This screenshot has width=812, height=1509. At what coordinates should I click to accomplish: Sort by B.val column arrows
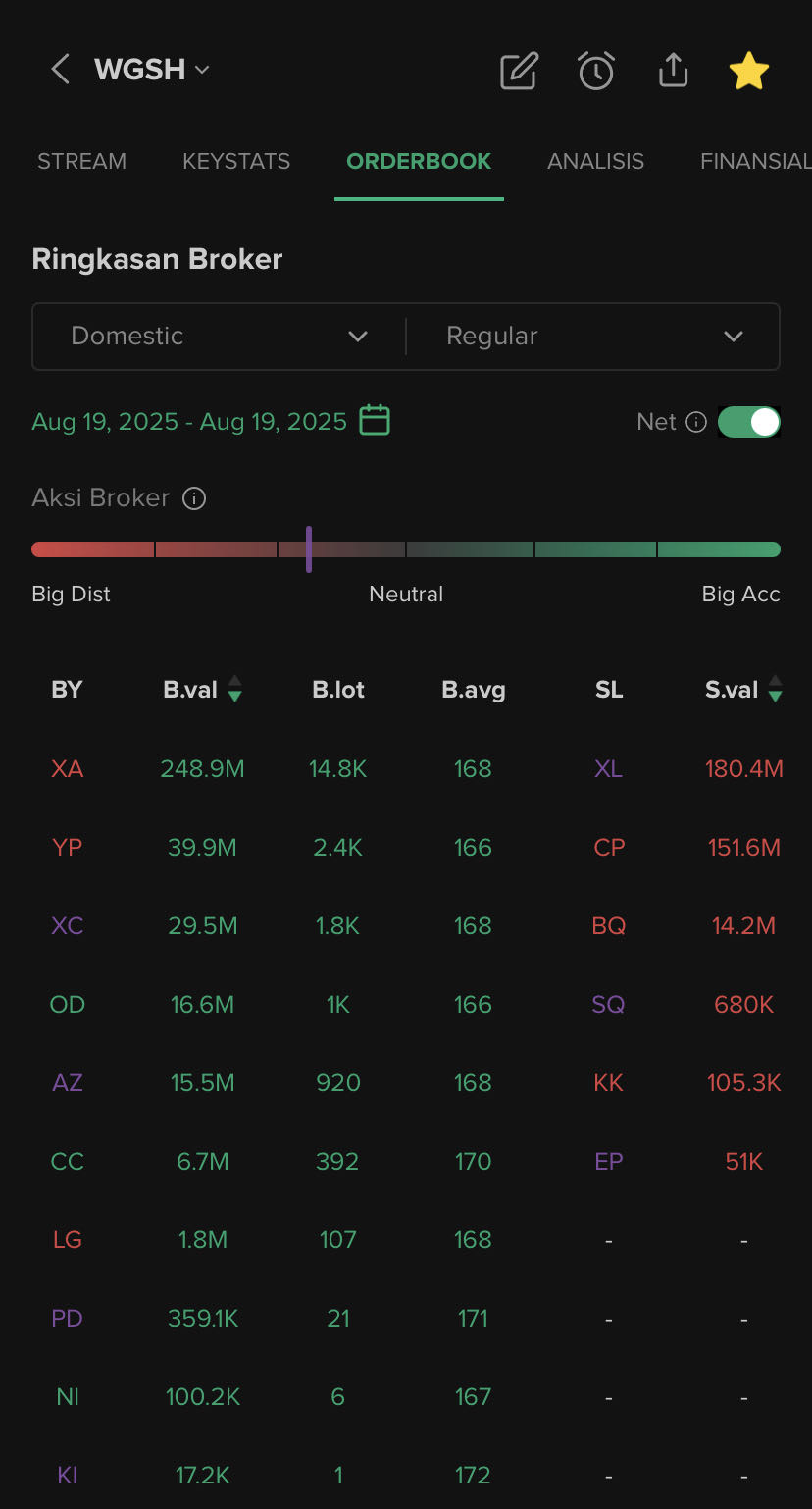(x=234, y=690)
